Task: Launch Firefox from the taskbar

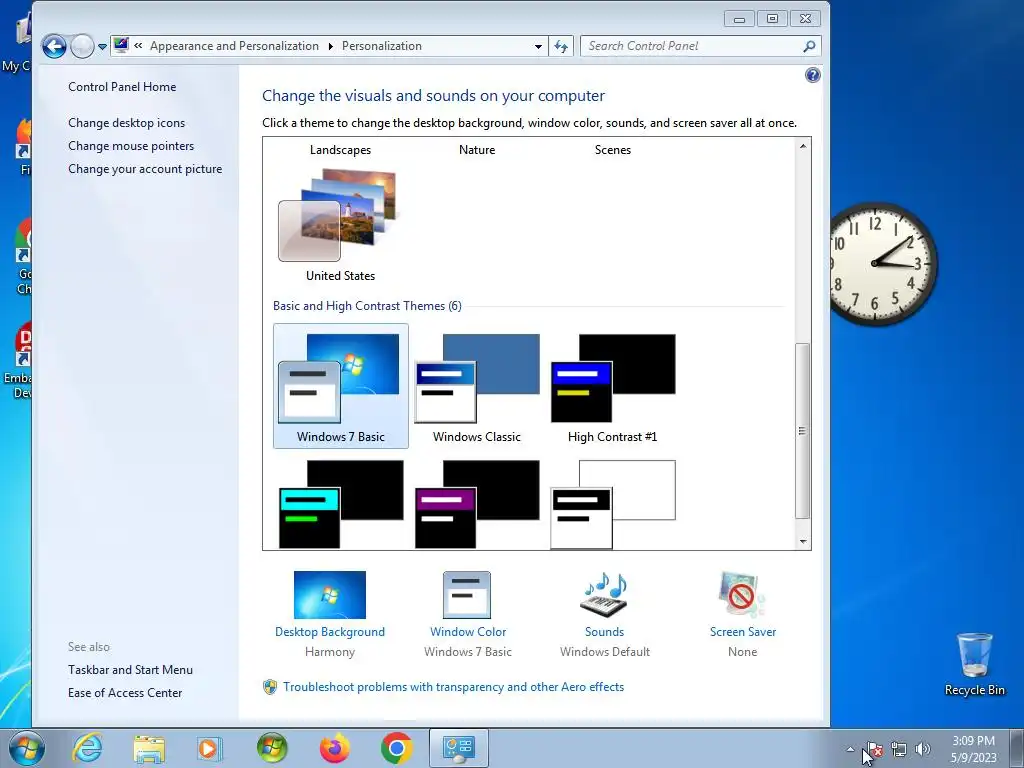Action: click(334, 748)
